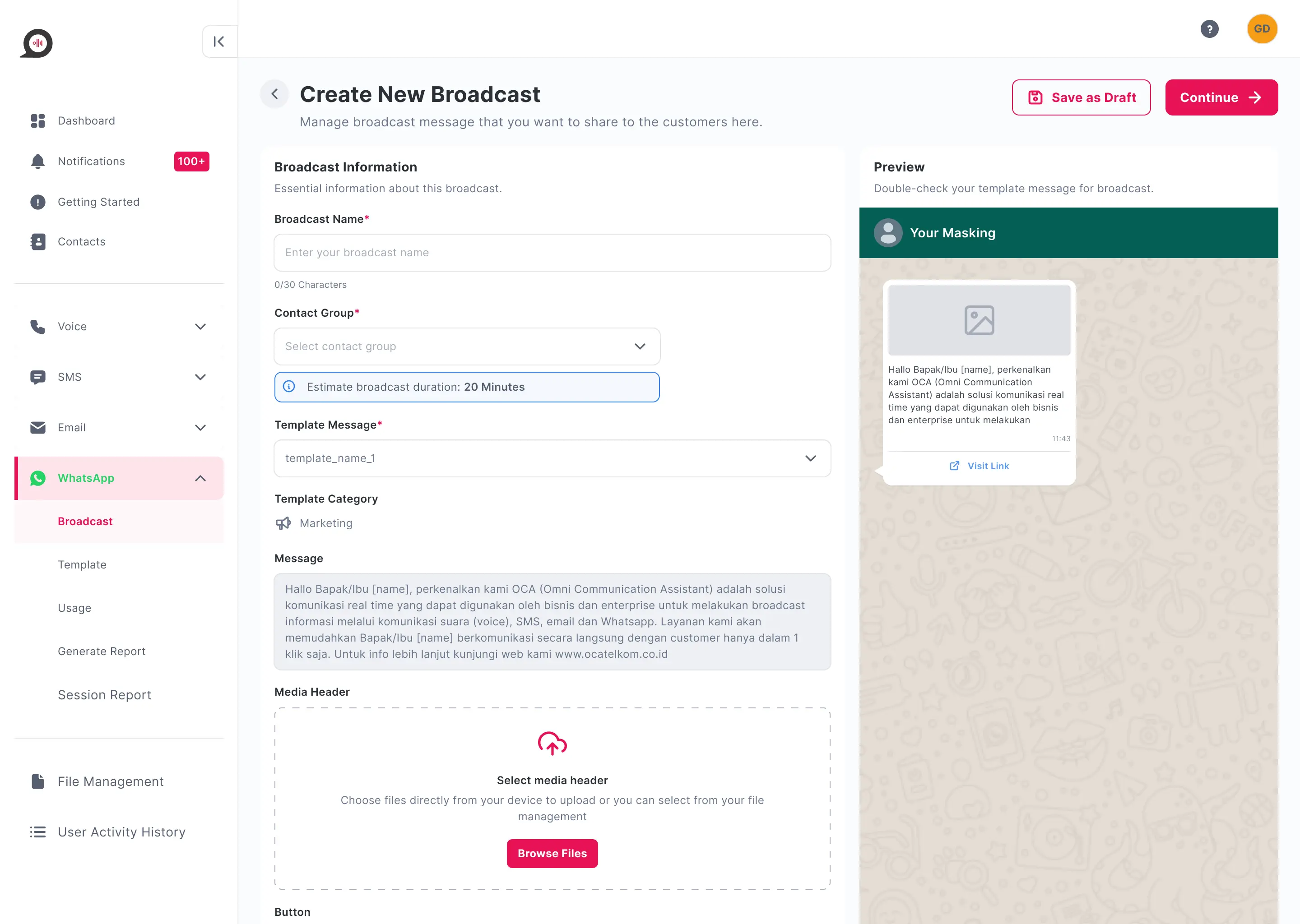Open the Template Message dropdown
This screenshot has height=924, width=1300.
pos(552,458)
